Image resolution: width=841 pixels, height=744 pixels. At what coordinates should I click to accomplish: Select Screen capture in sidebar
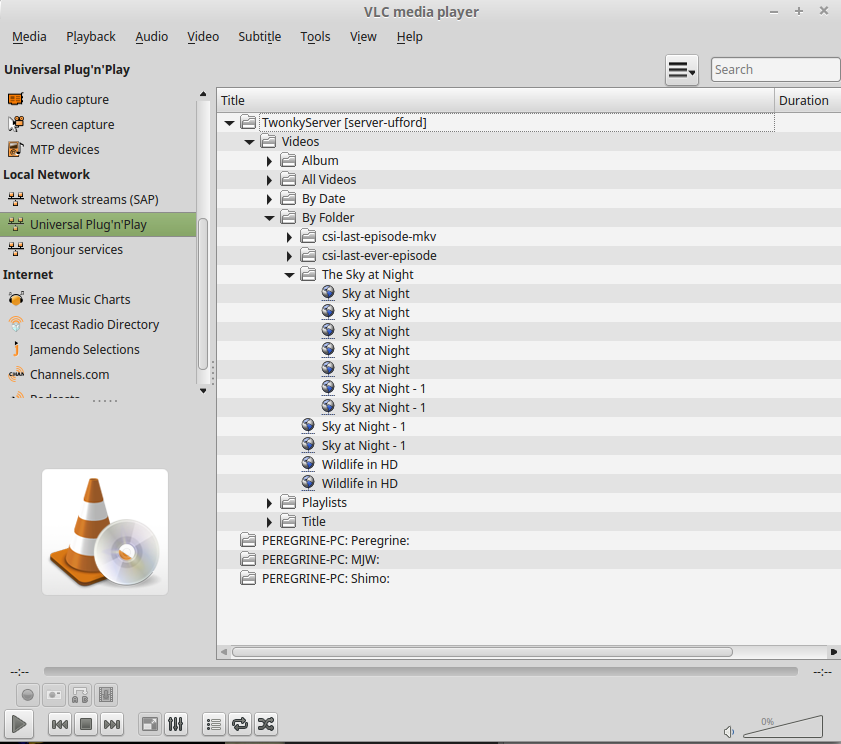pos(99,124)
